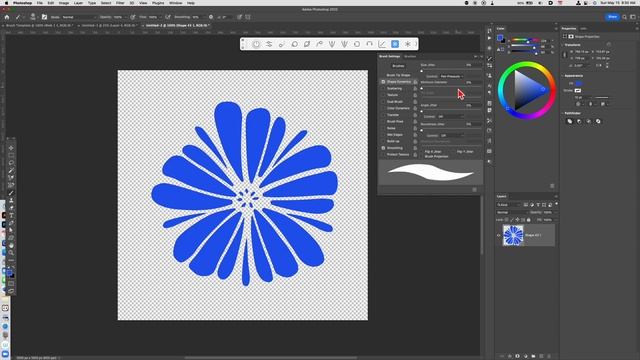Click the round dial icon in floating toolbar

tap(256, 44)
